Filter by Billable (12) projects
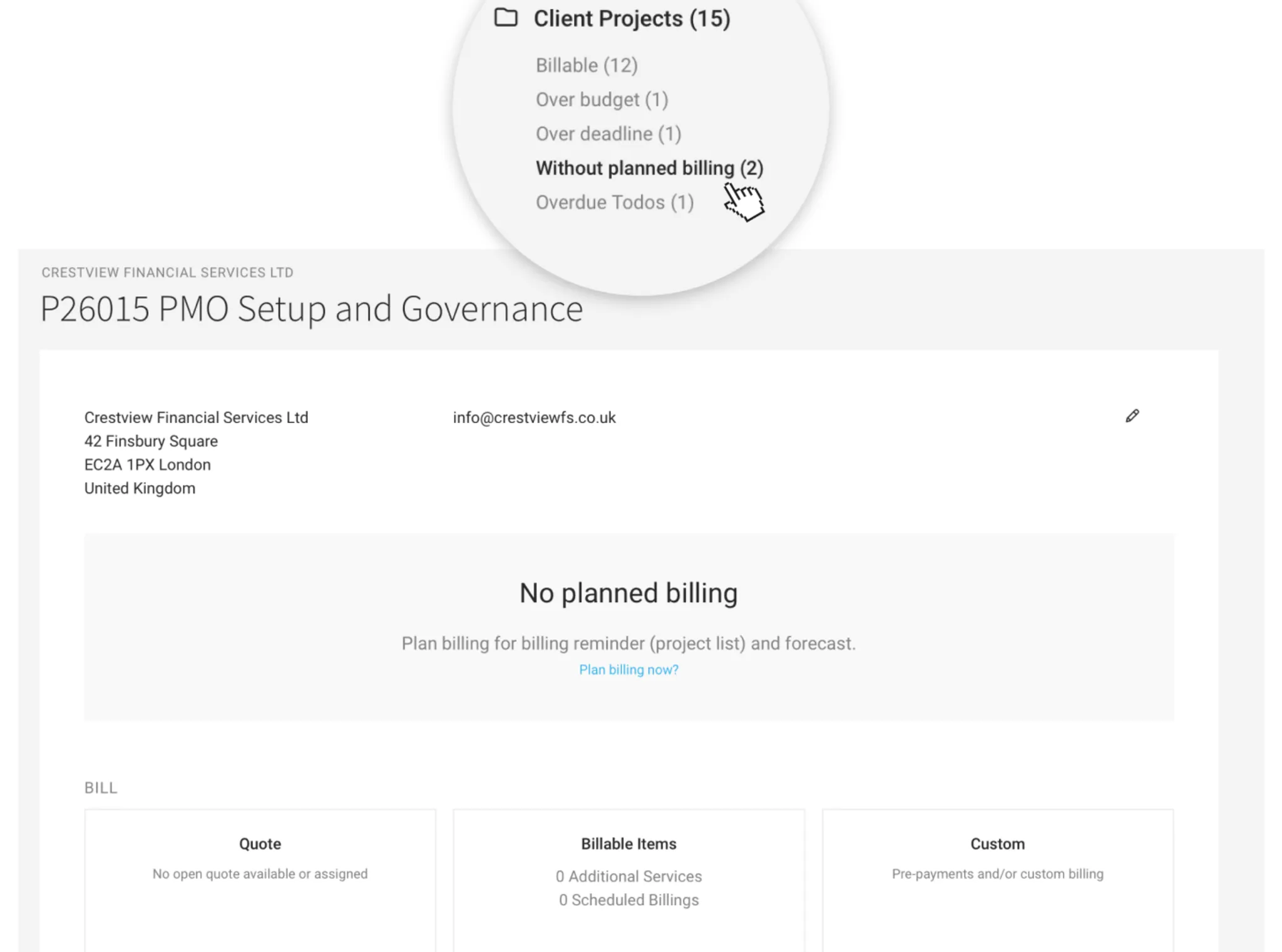Viewport: 1282px width, 952px height. point(587,65)
